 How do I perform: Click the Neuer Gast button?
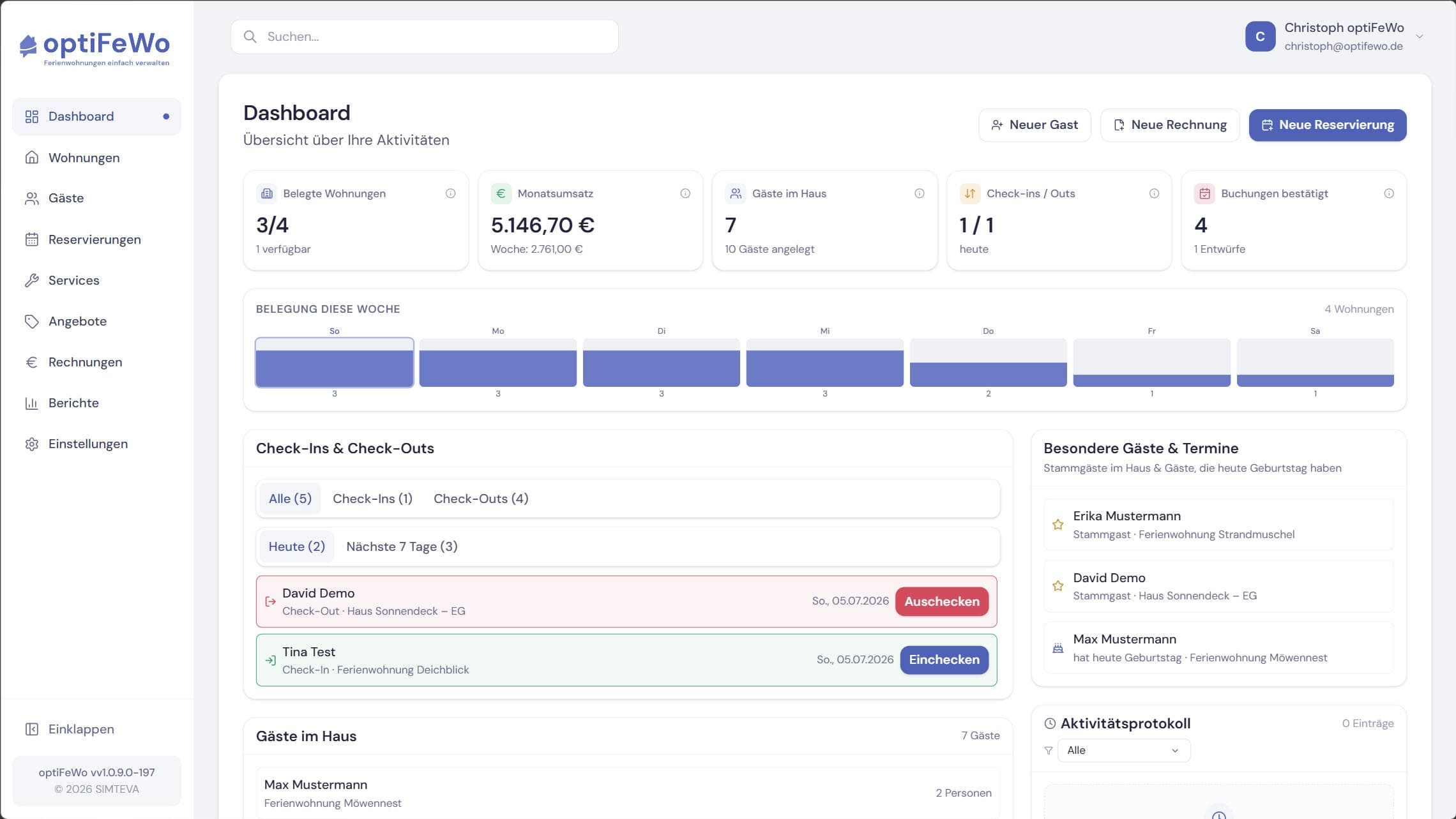[x=1035, y=125]
